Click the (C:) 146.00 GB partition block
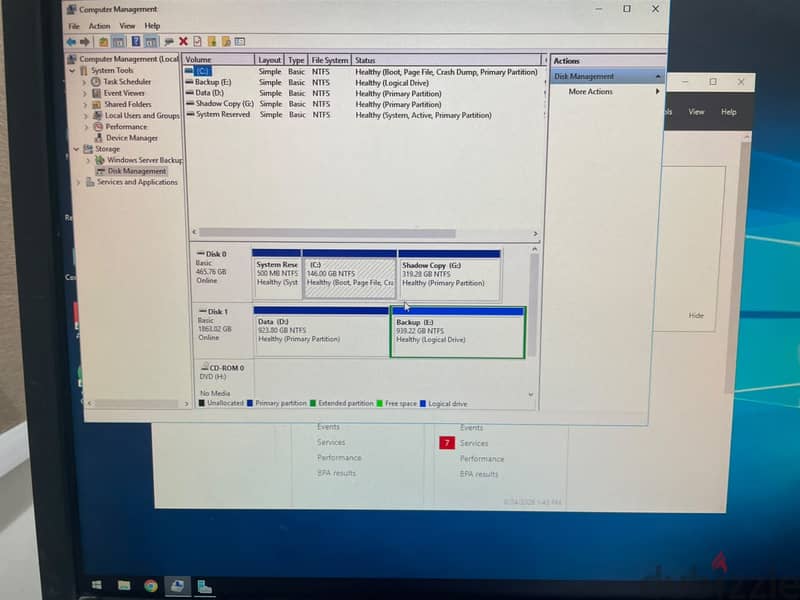Viewport: 800px width, 600px height. tap(349, 276)
